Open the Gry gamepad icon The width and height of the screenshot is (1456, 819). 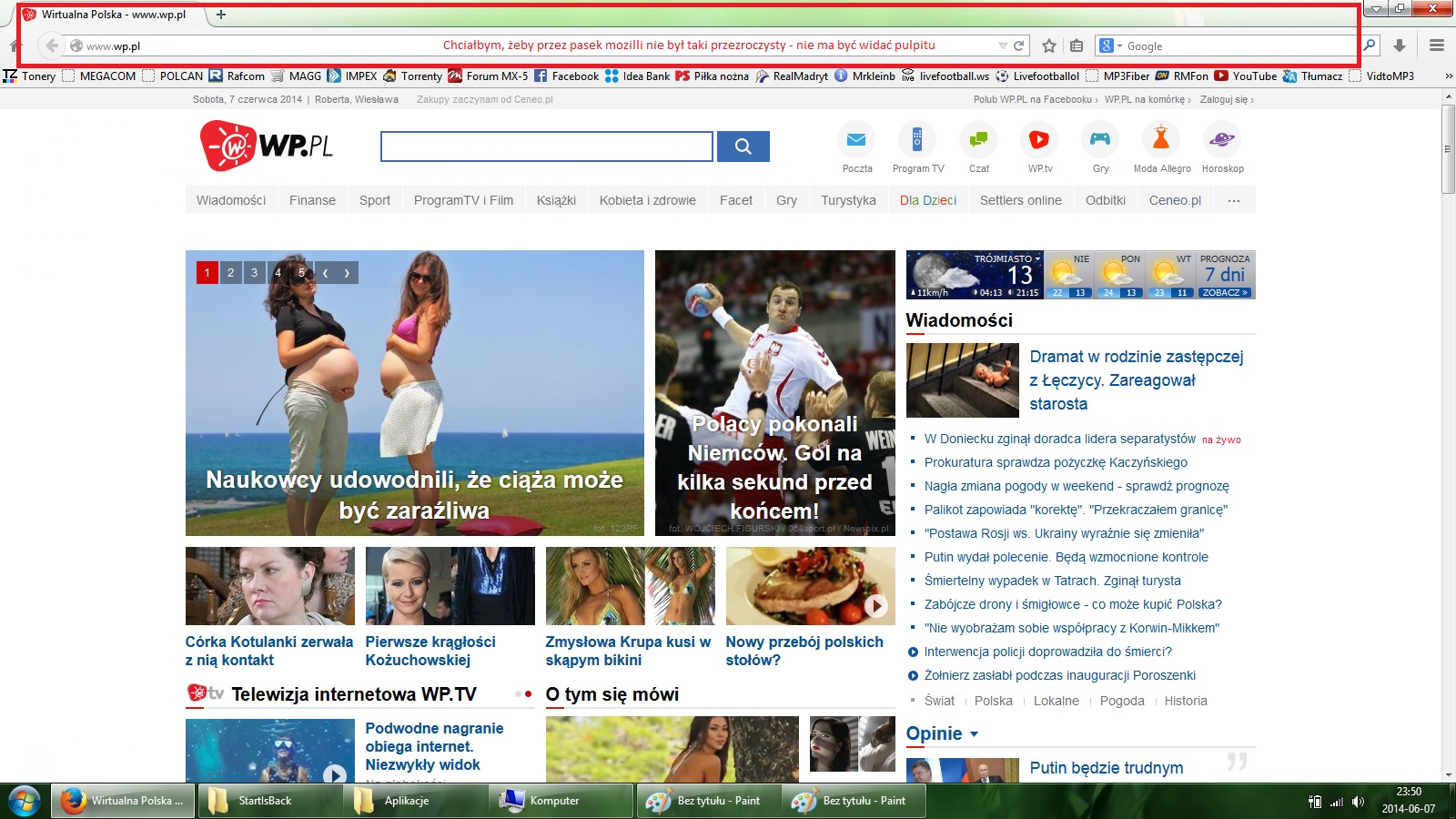click(x=1100, y=139)
